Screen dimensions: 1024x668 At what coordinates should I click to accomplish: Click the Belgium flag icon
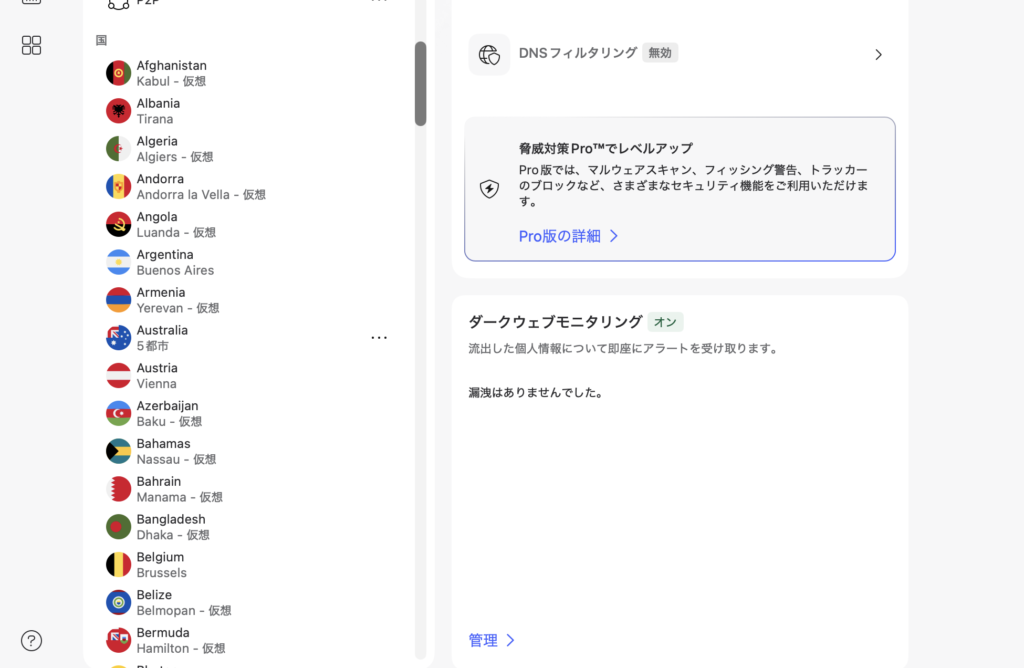point(119,563)
